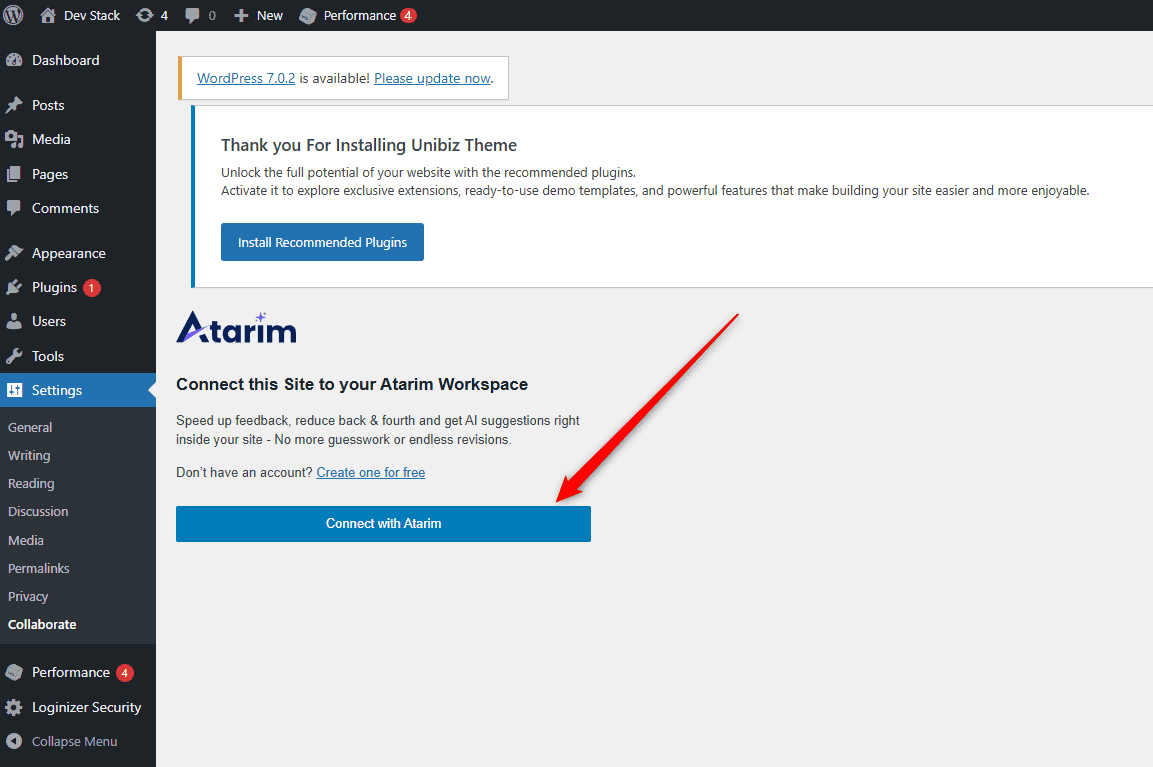Screen dimensions: 1153x767
Task: Click the Tools wrench icon
Action: coord(14,356)
